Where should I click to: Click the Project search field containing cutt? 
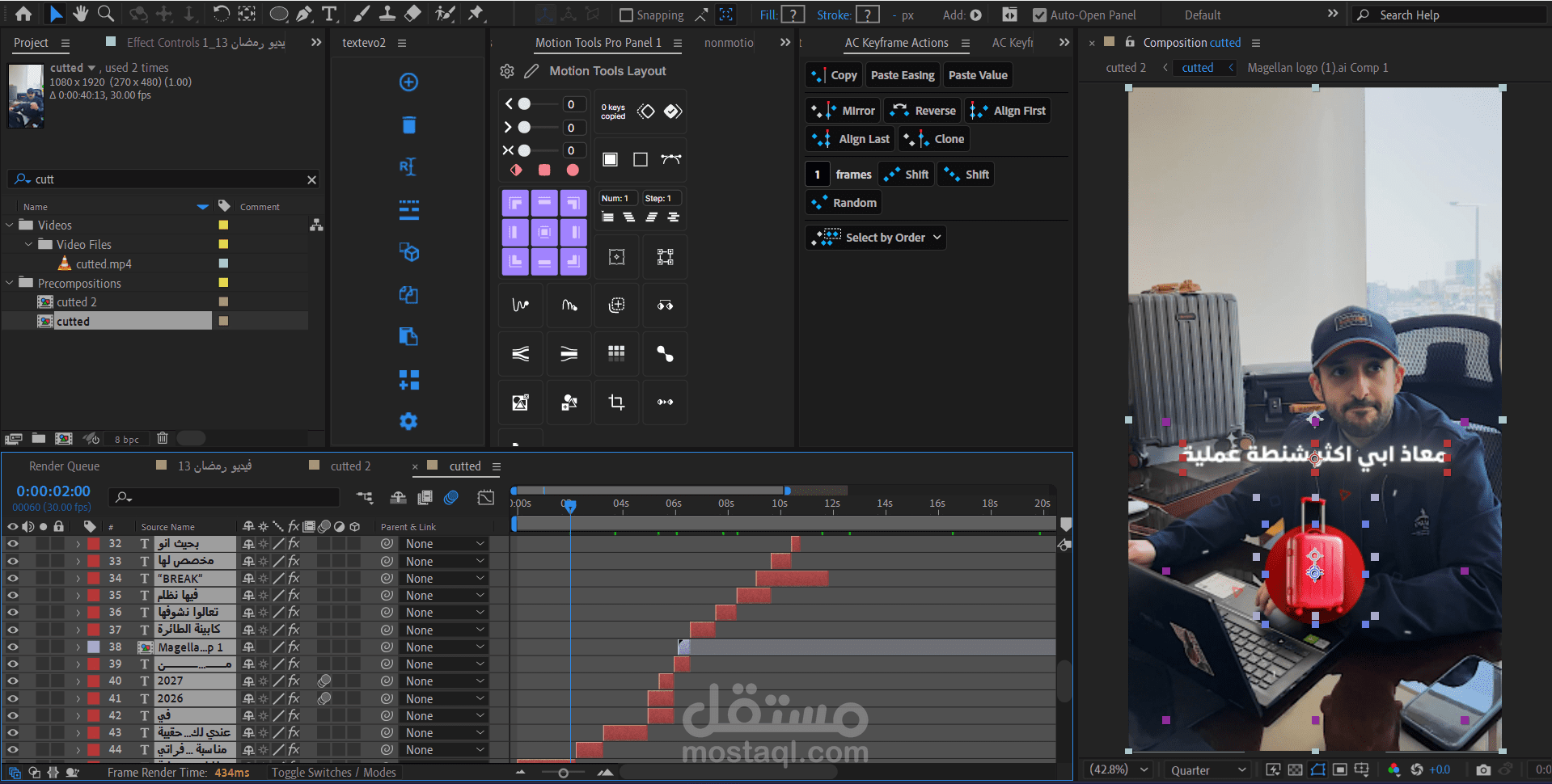point(165,179)
